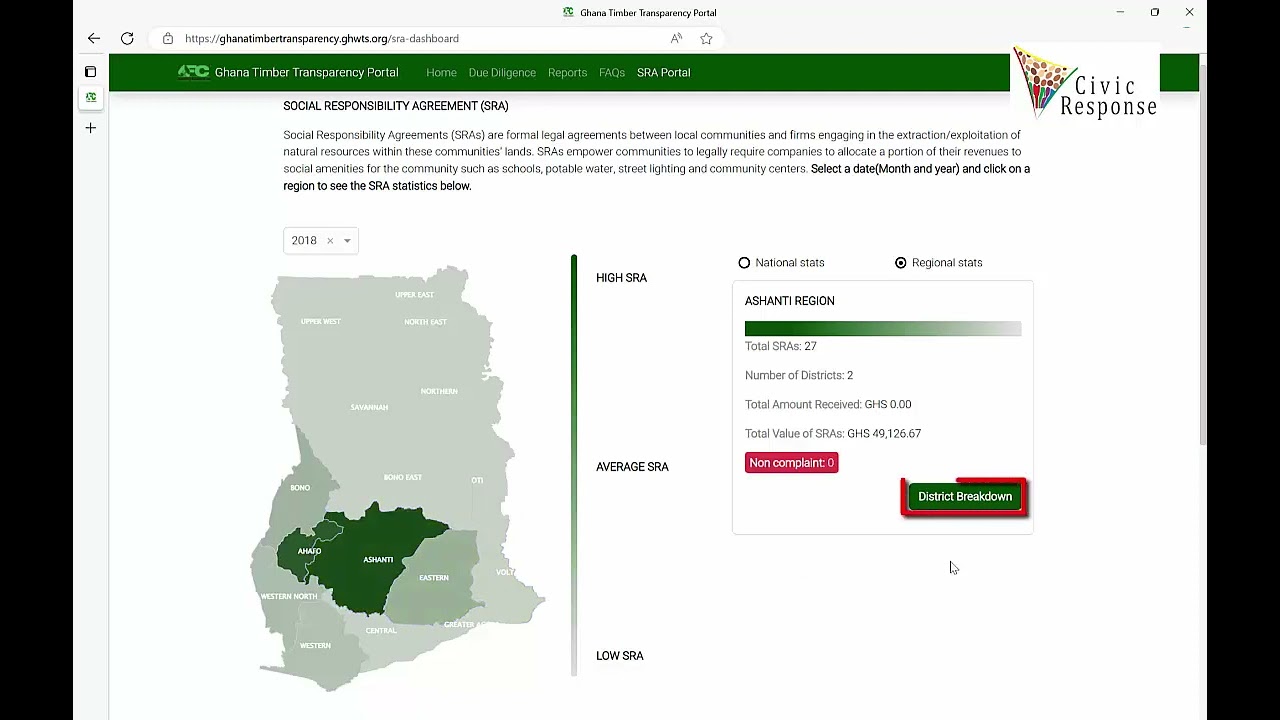Select the Bono East region on map
Image resolution: width=1280 pixels, height=720 pixels.
403,478
